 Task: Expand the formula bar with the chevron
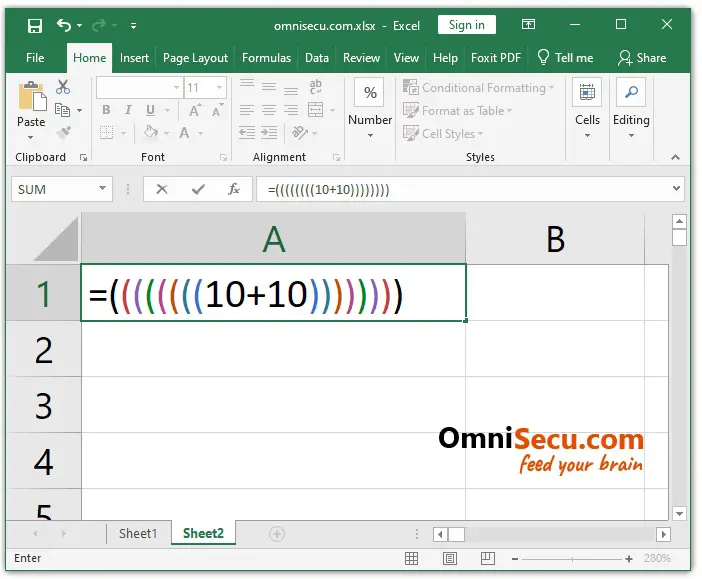(677, 189)
